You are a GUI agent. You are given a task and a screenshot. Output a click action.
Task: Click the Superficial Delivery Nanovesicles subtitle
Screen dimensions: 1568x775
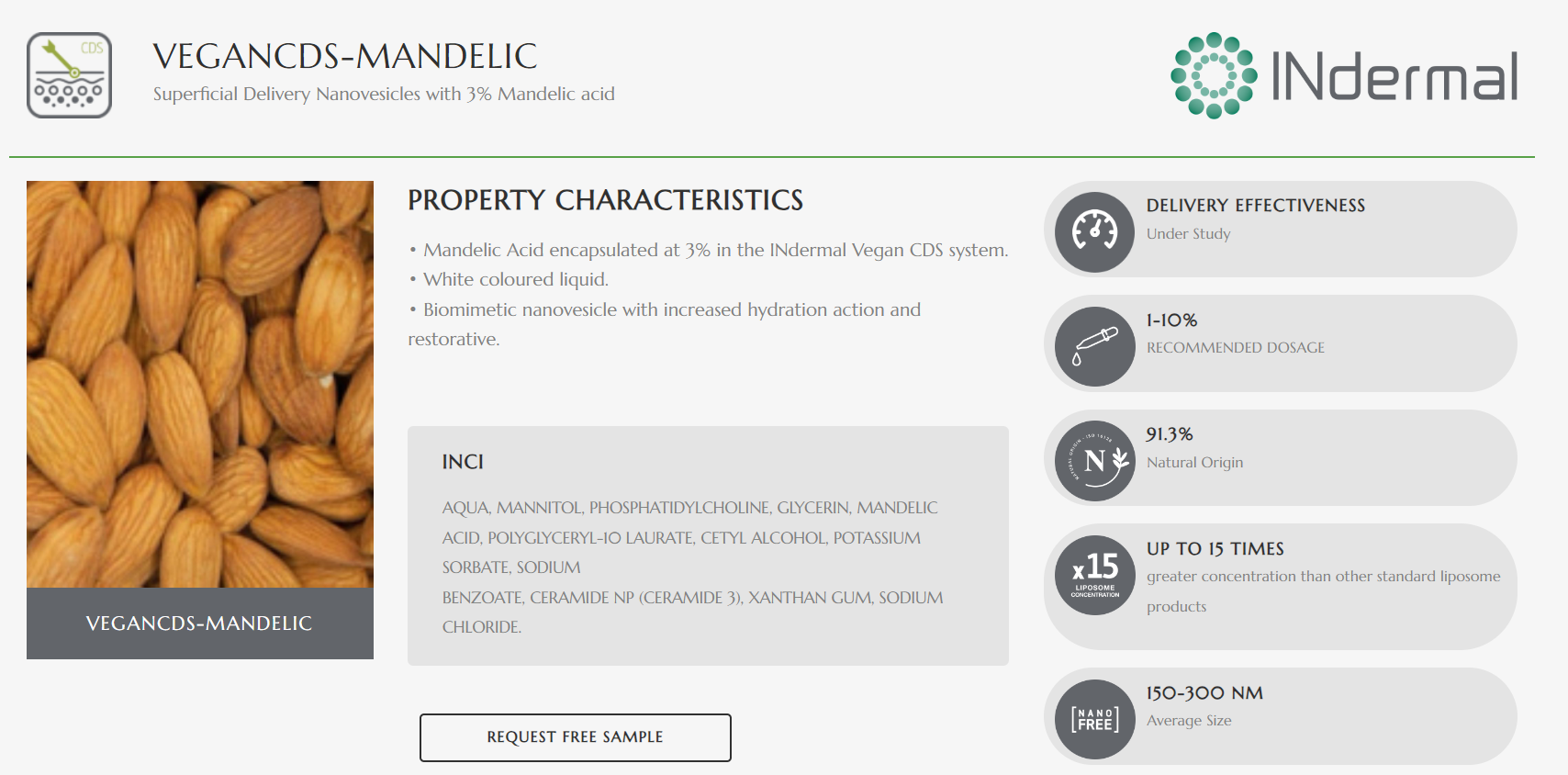tap(384, 95)
